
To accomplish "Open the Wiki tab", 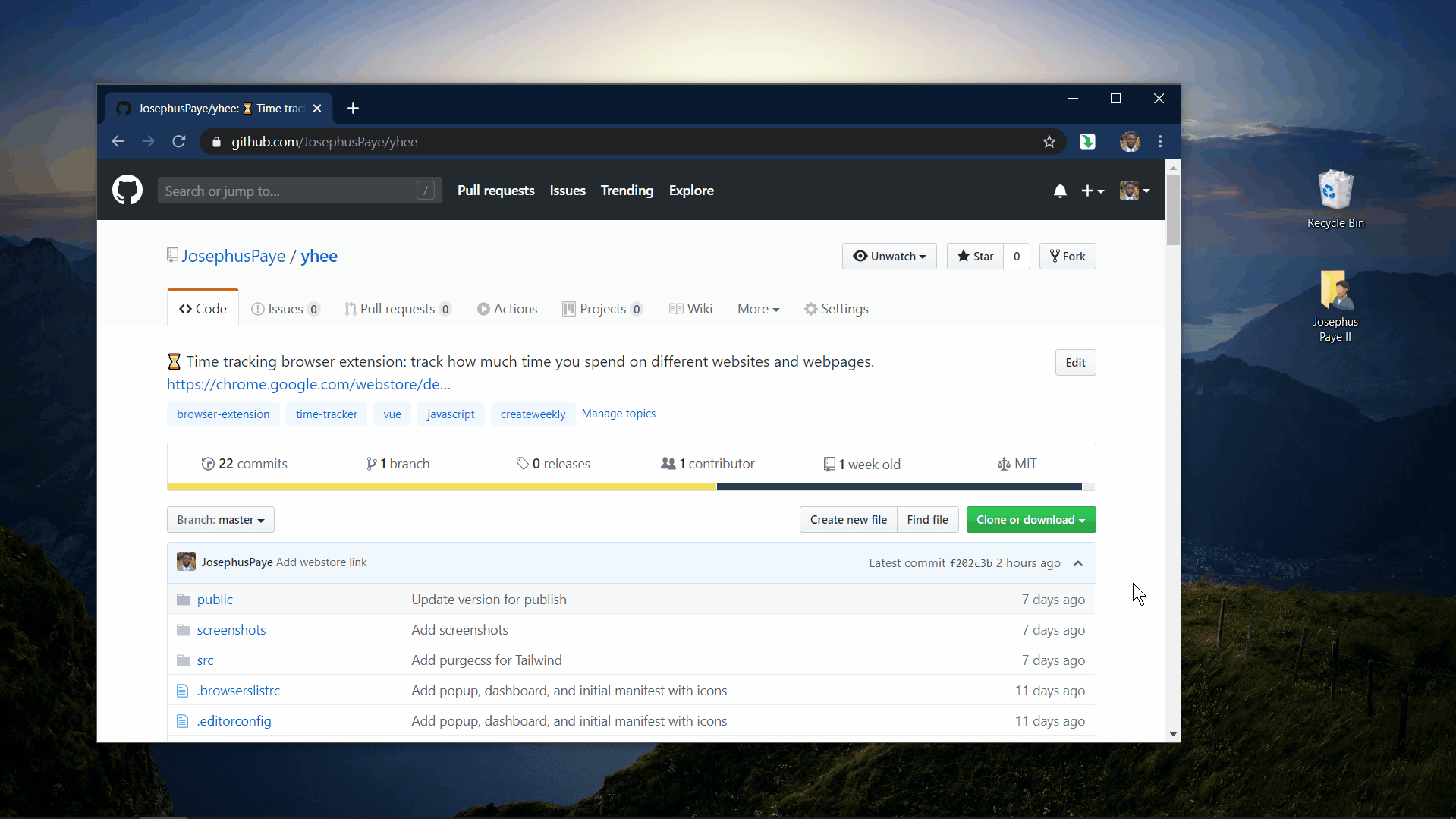I will (x=690, y=309).
